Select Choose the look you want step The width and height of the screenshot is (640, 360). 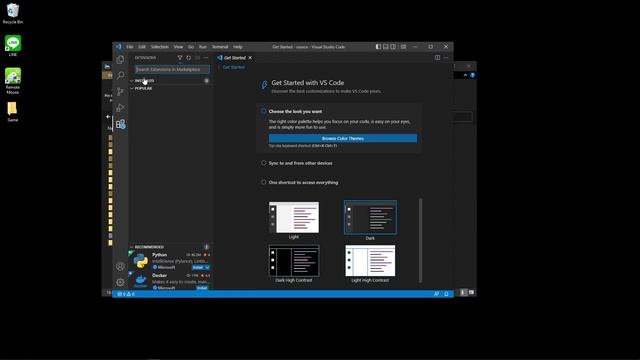[295, 111]
